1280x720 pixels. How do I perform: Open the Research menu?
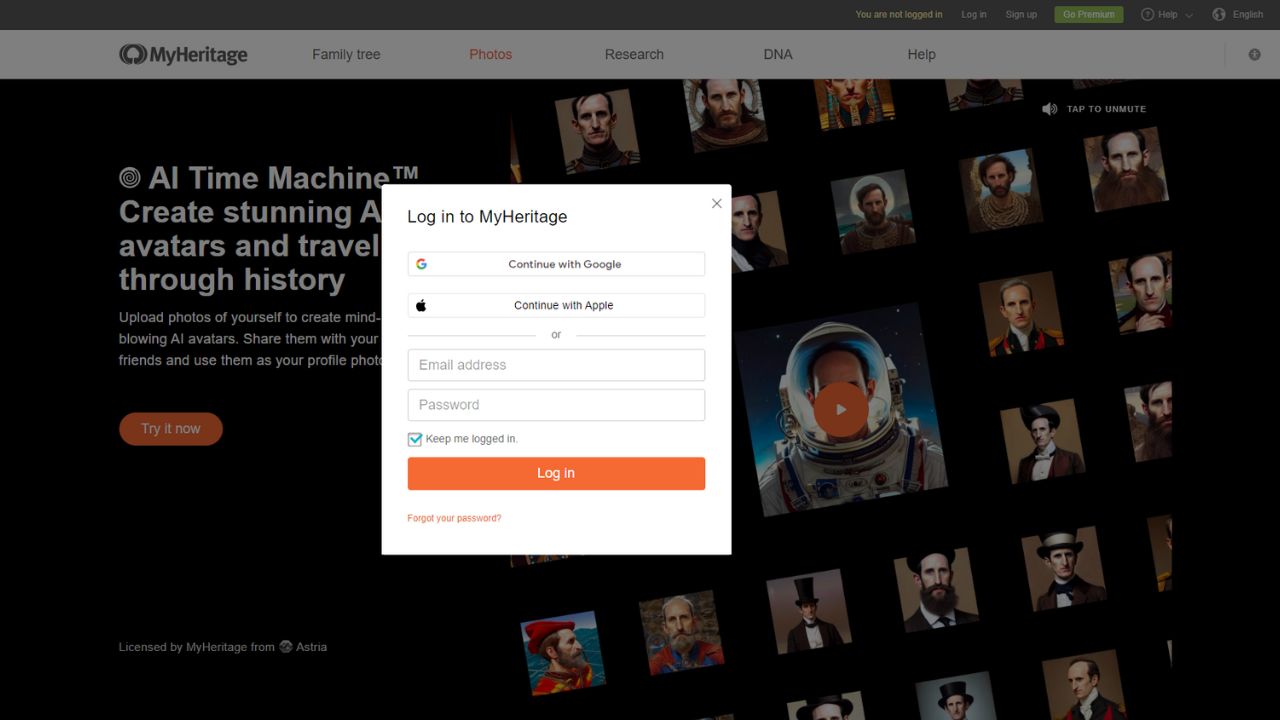tap(634, 54)
